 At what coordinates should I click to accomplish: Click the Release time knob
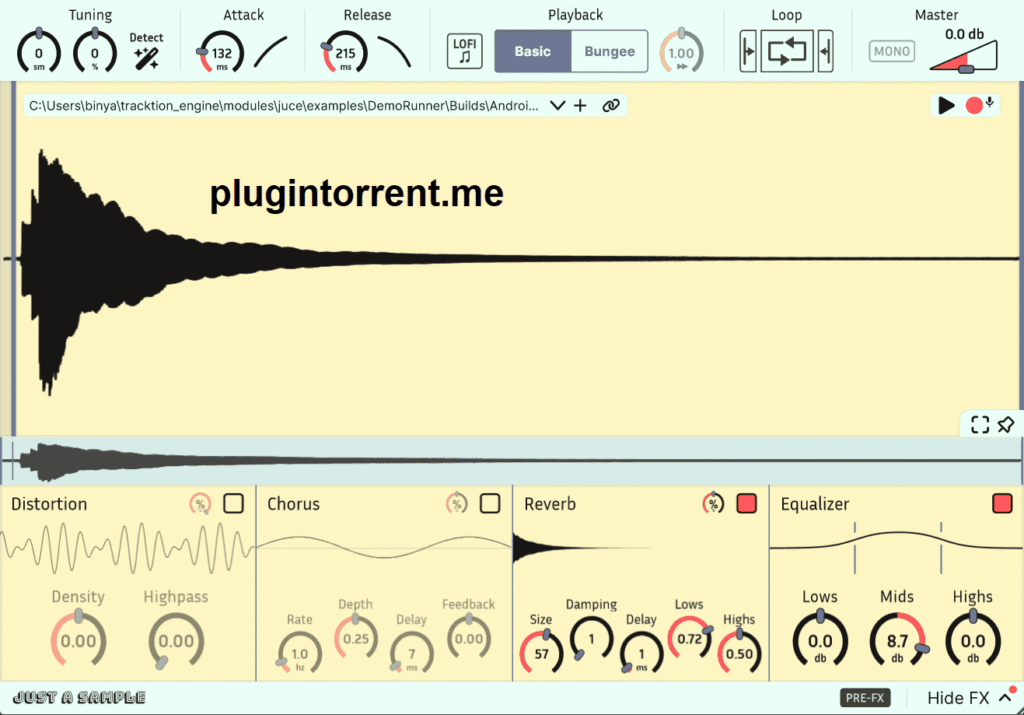(345, 52)
